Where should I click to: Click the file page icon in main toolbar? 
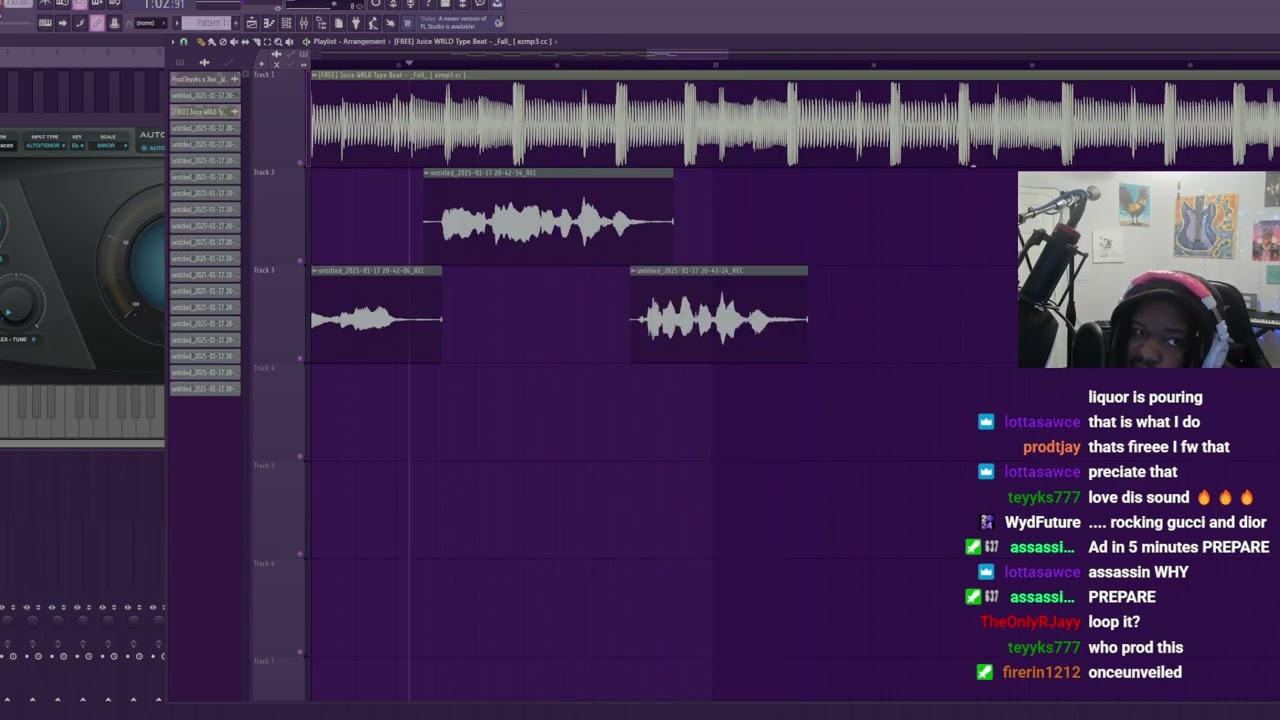point(339,23)
